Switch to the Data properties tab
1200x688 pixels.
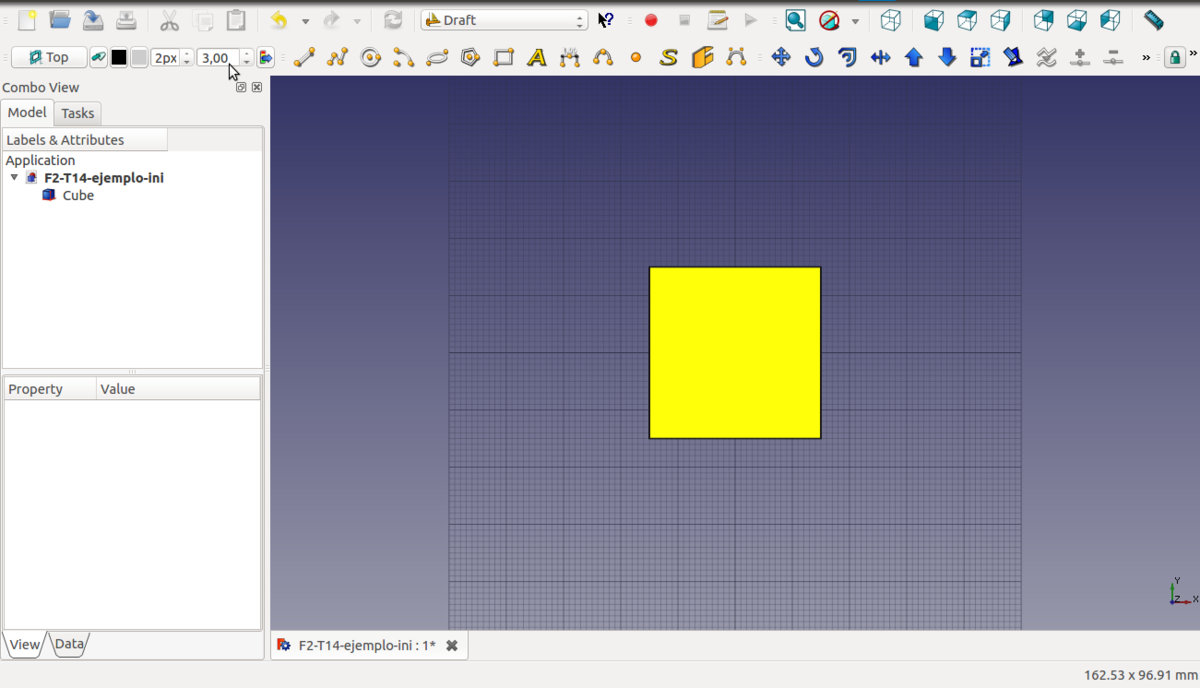coord(69,644)
